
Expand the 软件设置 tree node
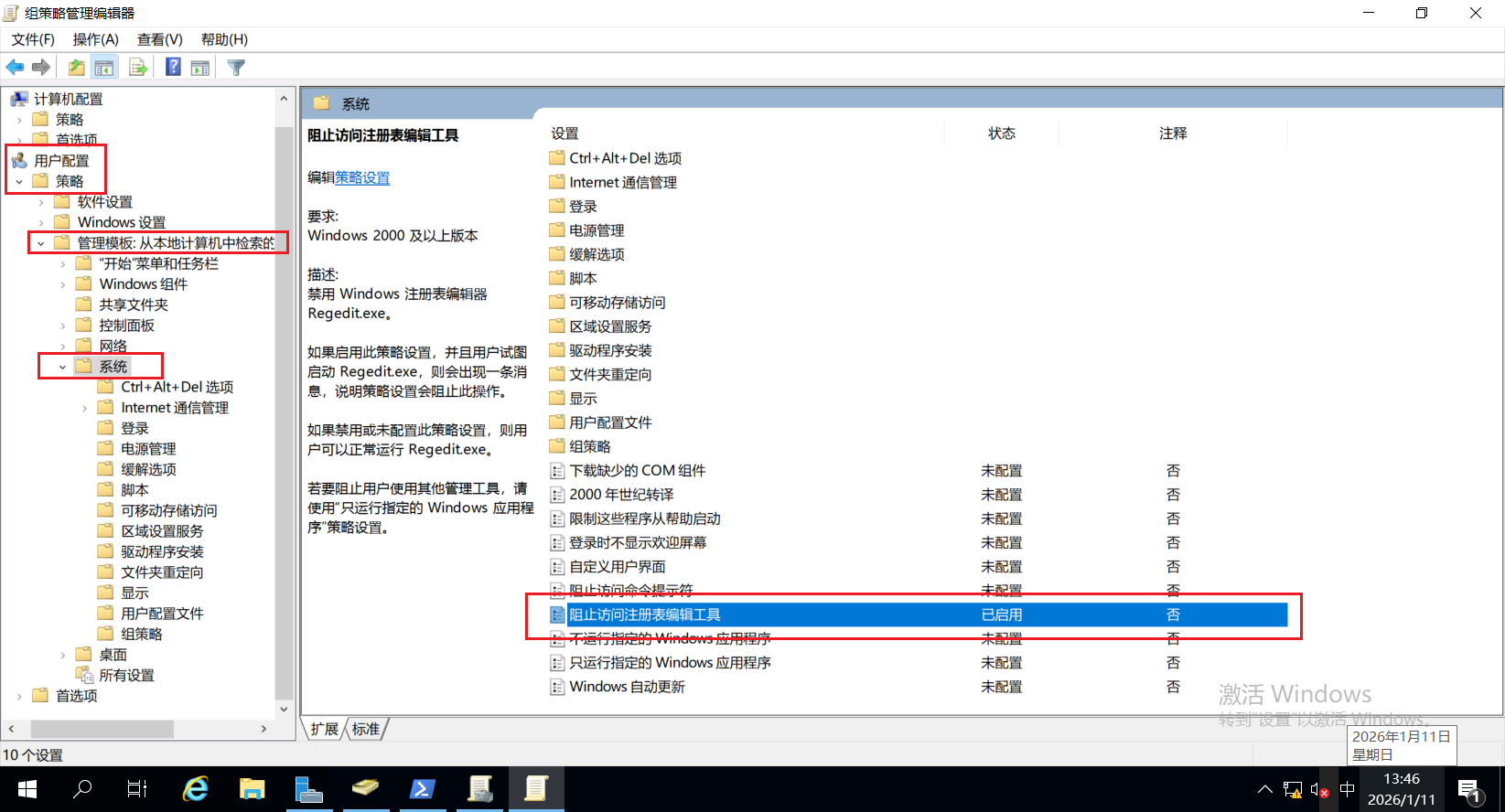(x=40, y=202)
